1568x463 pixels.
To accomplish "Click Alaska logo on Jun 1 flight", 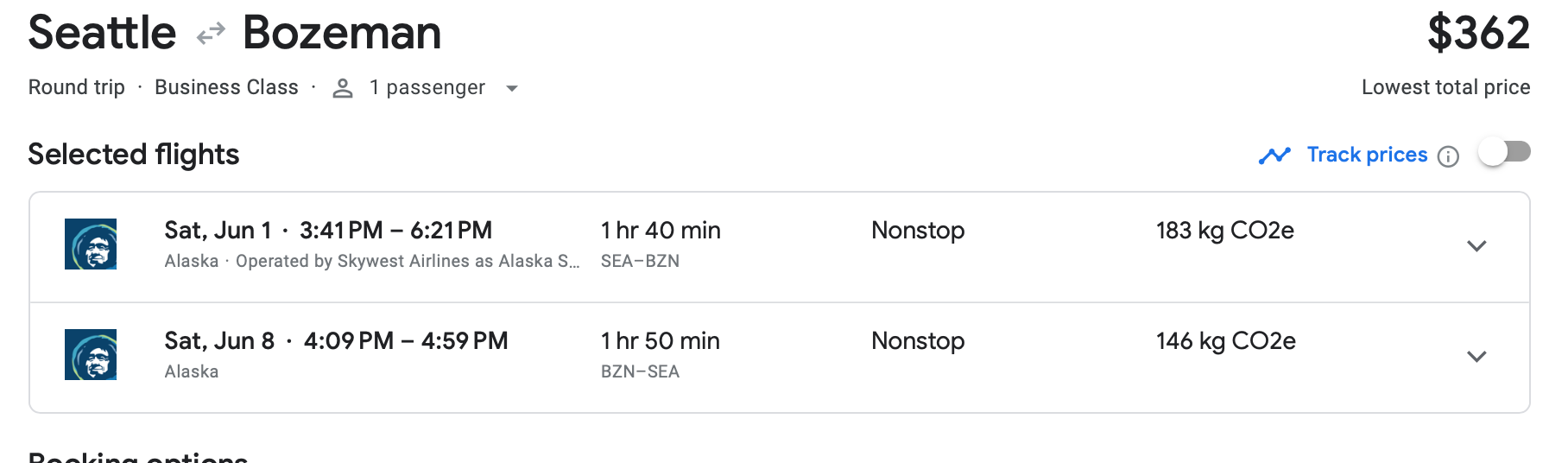I will (91, 244).
